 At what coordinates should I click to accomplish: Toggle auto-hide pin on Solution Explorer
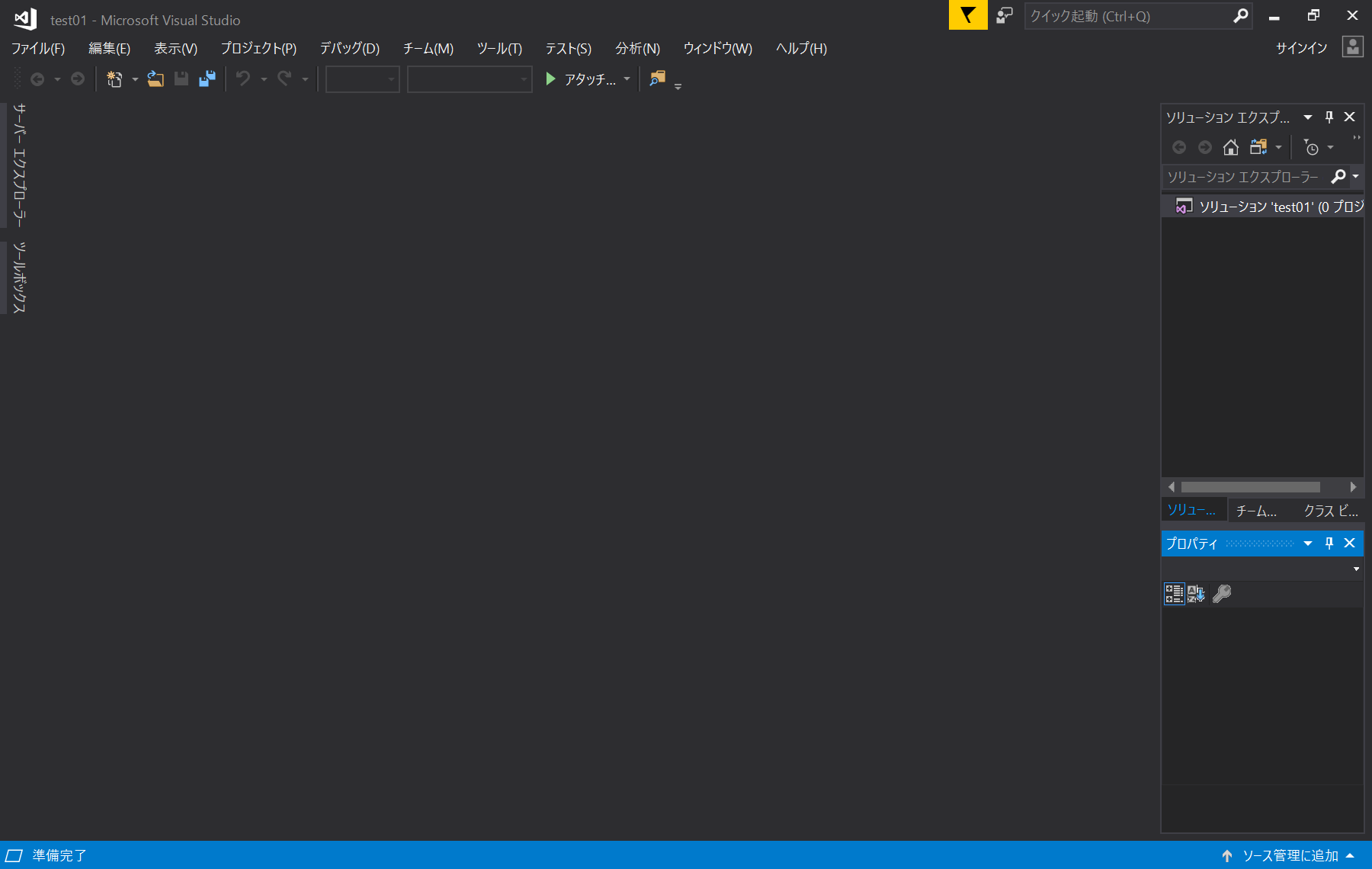1329,117
